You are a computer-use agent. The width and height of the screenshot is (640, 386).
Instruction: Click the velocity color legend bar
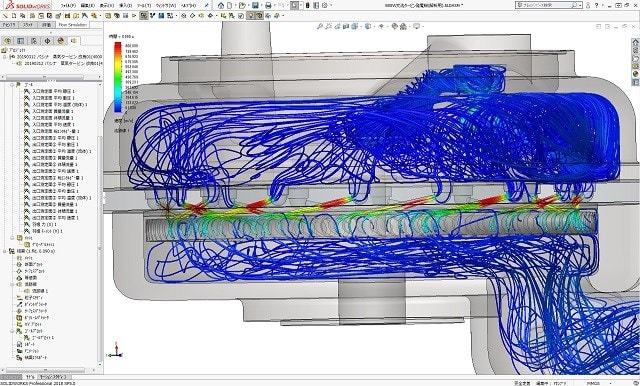[x=118, y=77]
